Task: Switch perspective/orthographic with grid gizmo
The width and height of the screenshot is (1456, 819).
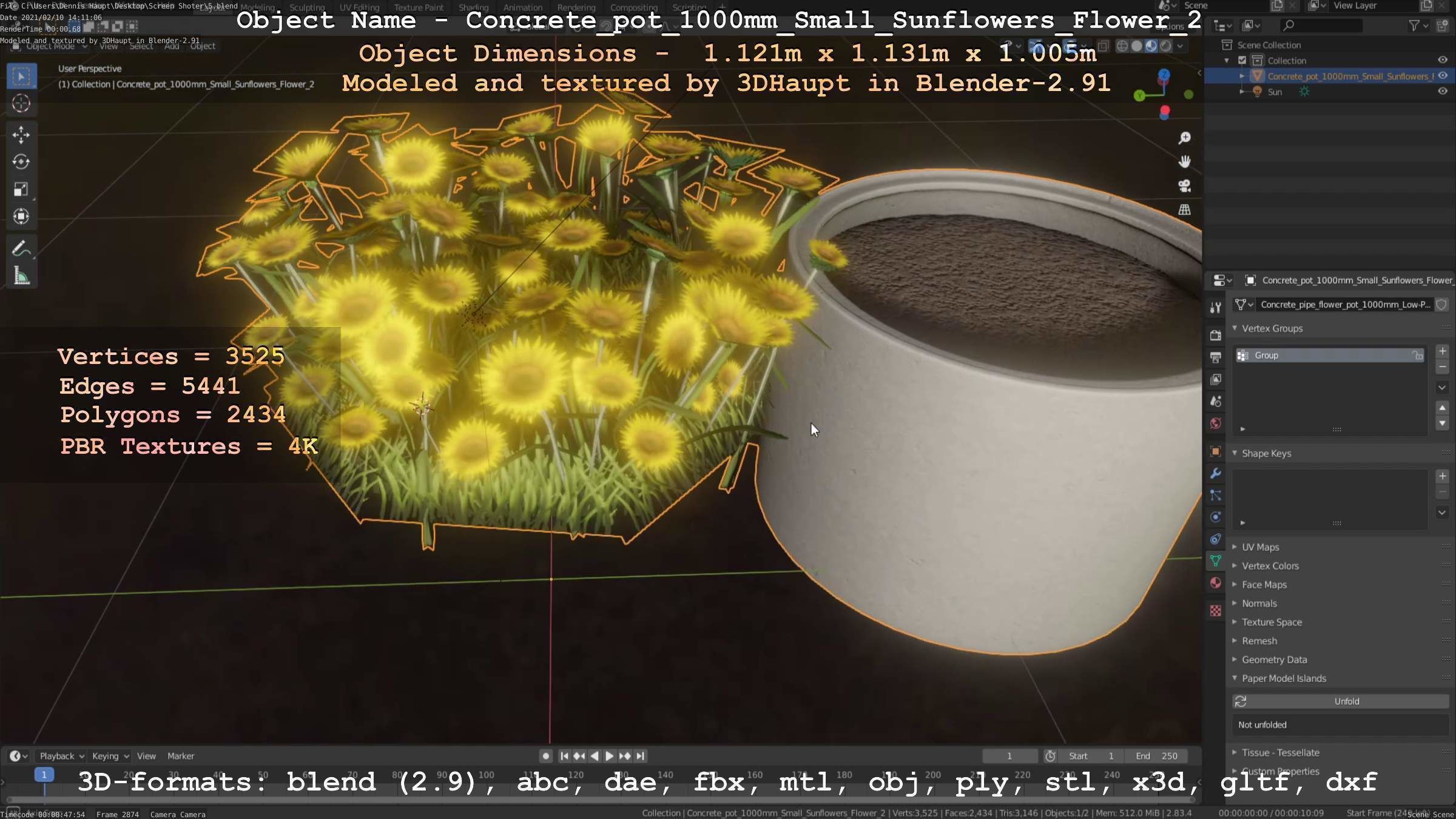Action: (x=1184, y=210)
